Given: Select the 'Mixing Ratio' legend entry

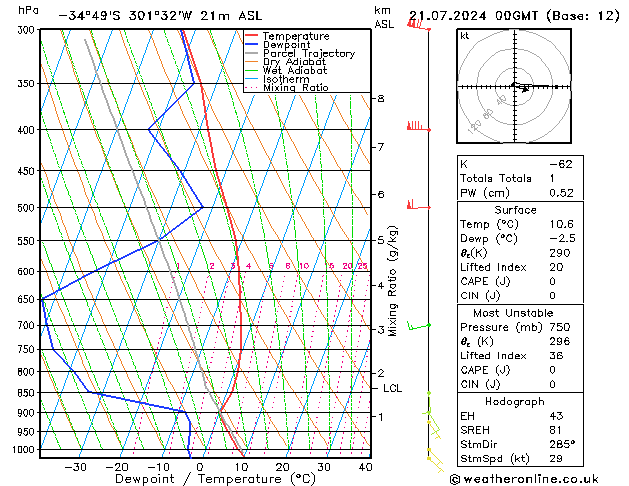Looking at the screenshot, I should point(296,87).
